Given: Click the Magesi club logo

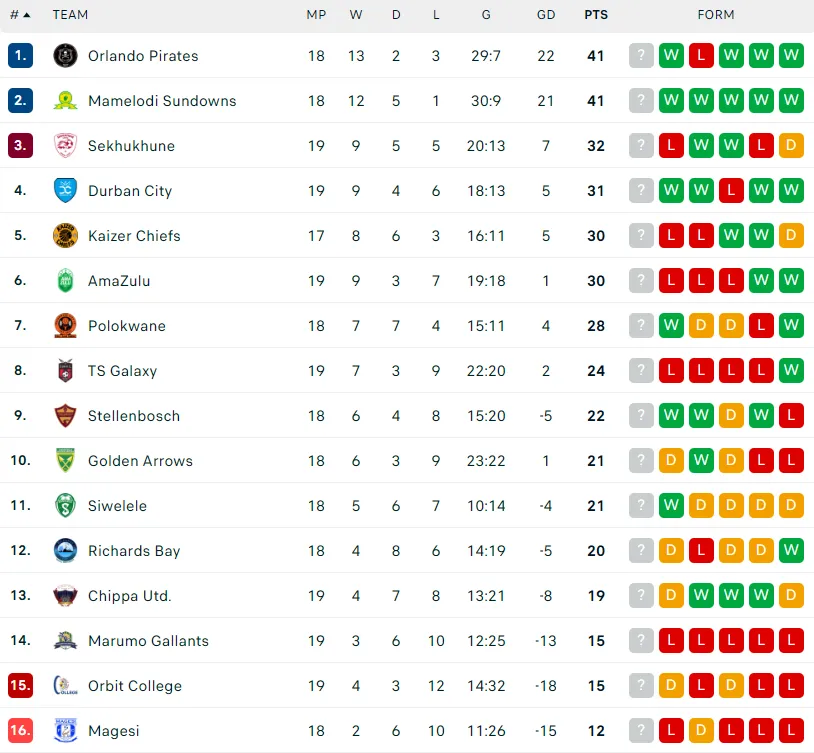Looking at the screenshot, I should coord(65,731).
